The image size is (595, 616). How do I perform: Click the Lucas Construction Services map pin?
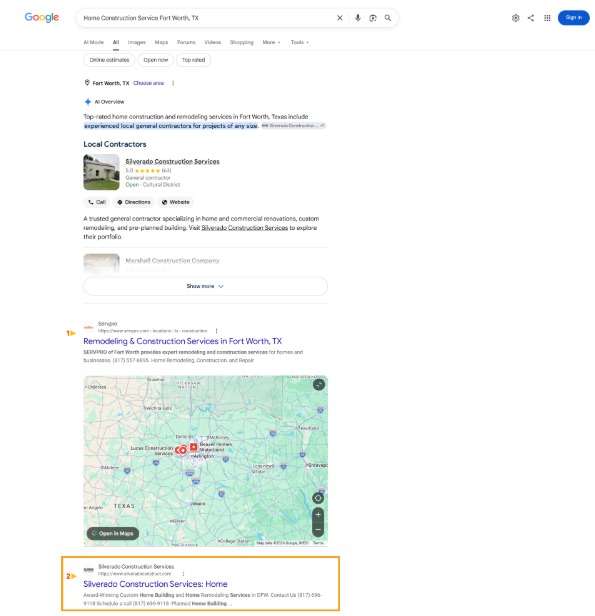[181, 450]
